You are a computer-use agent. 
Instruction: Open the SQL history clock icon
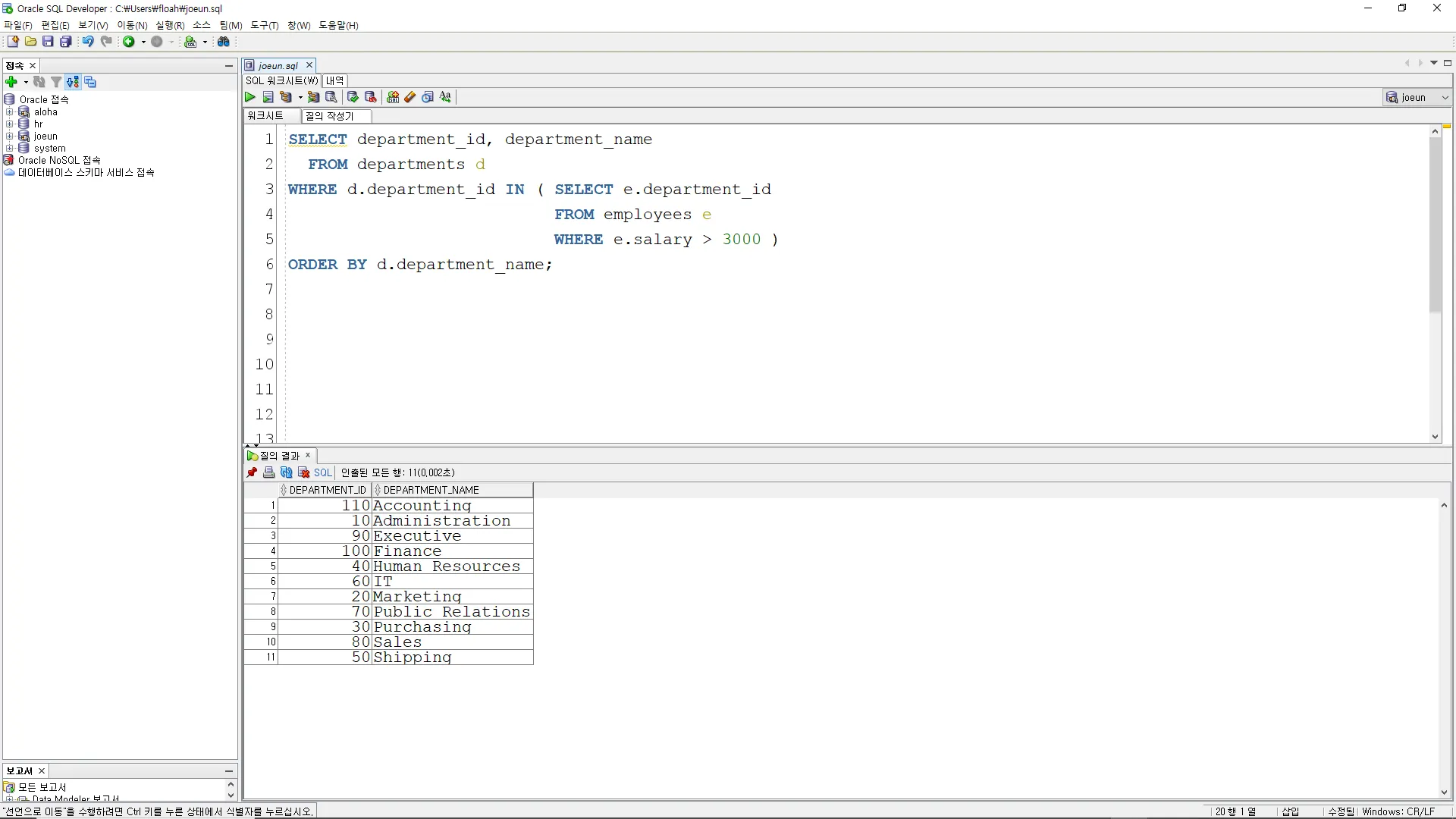428,97
